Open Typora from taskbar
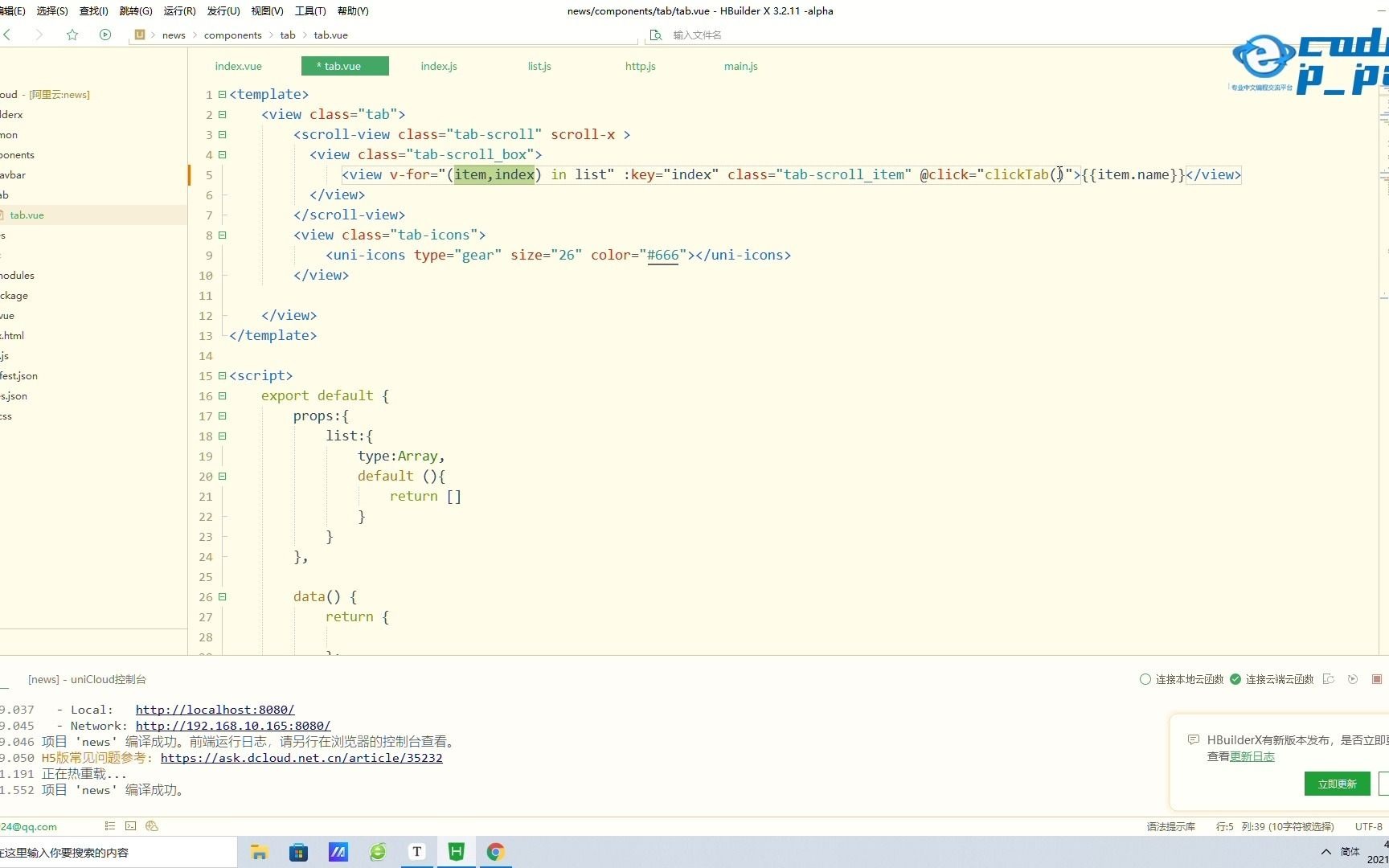1389x868 pixels. click(x=417, y=852)
